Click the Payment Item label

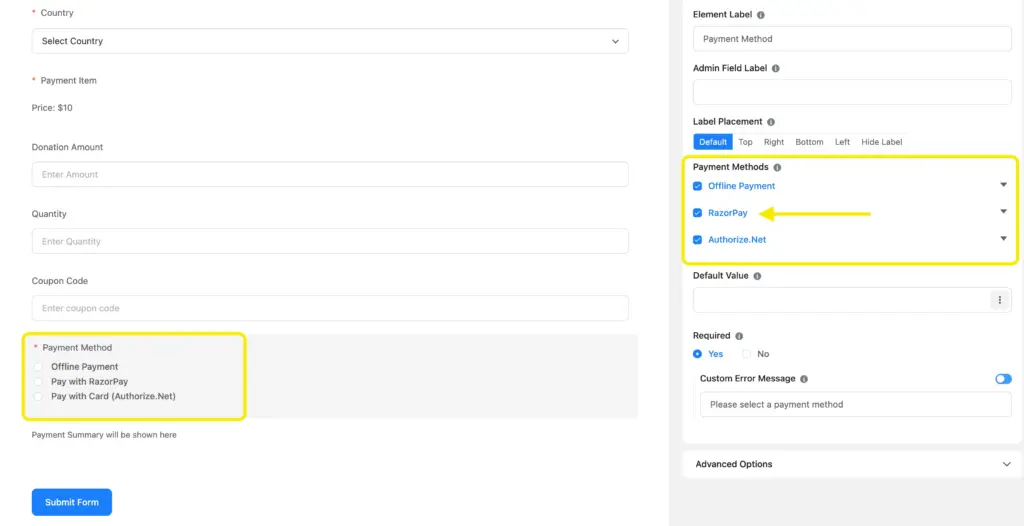pos(69,81)
